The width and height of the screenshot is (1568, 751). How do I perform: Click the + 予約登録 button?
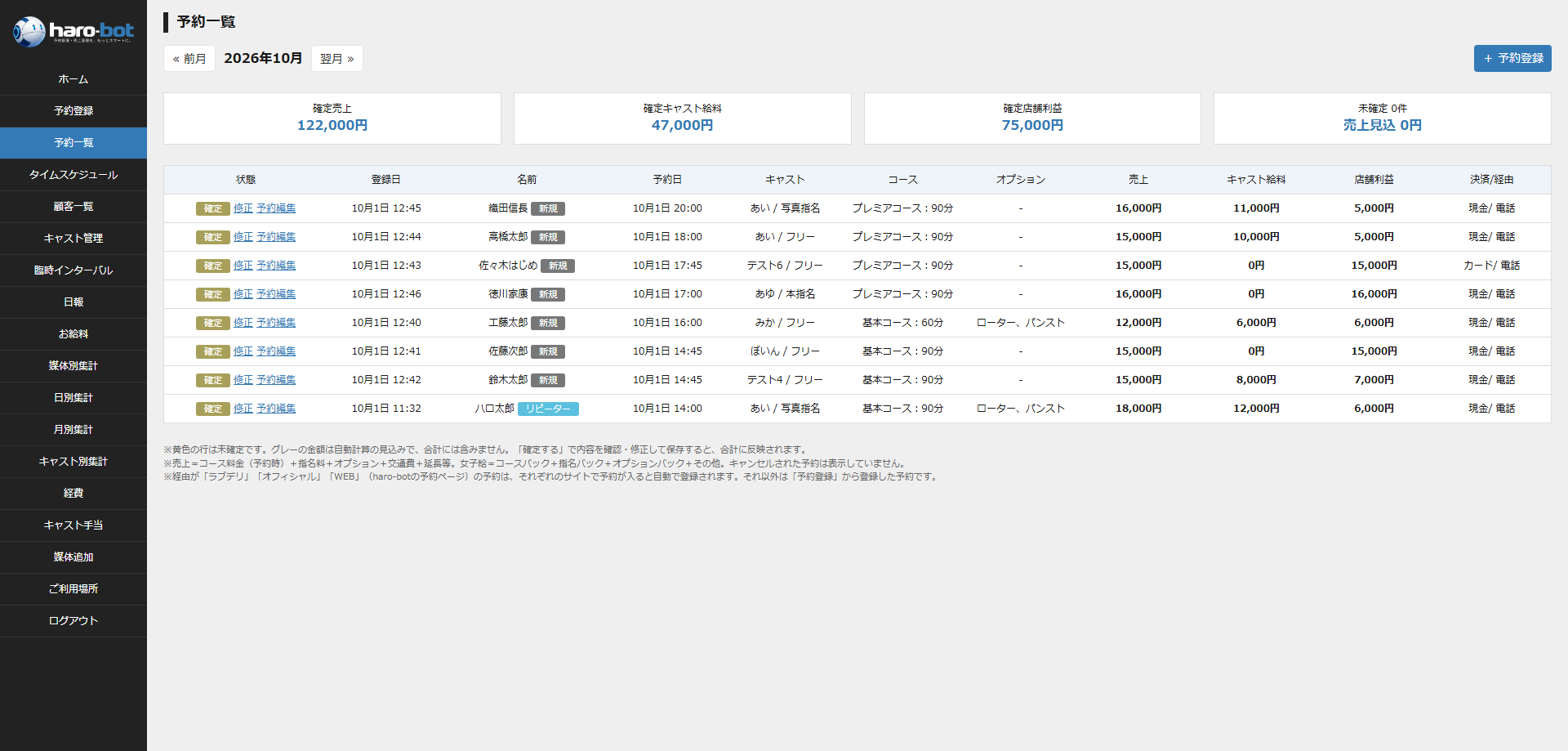[1512, 58]
